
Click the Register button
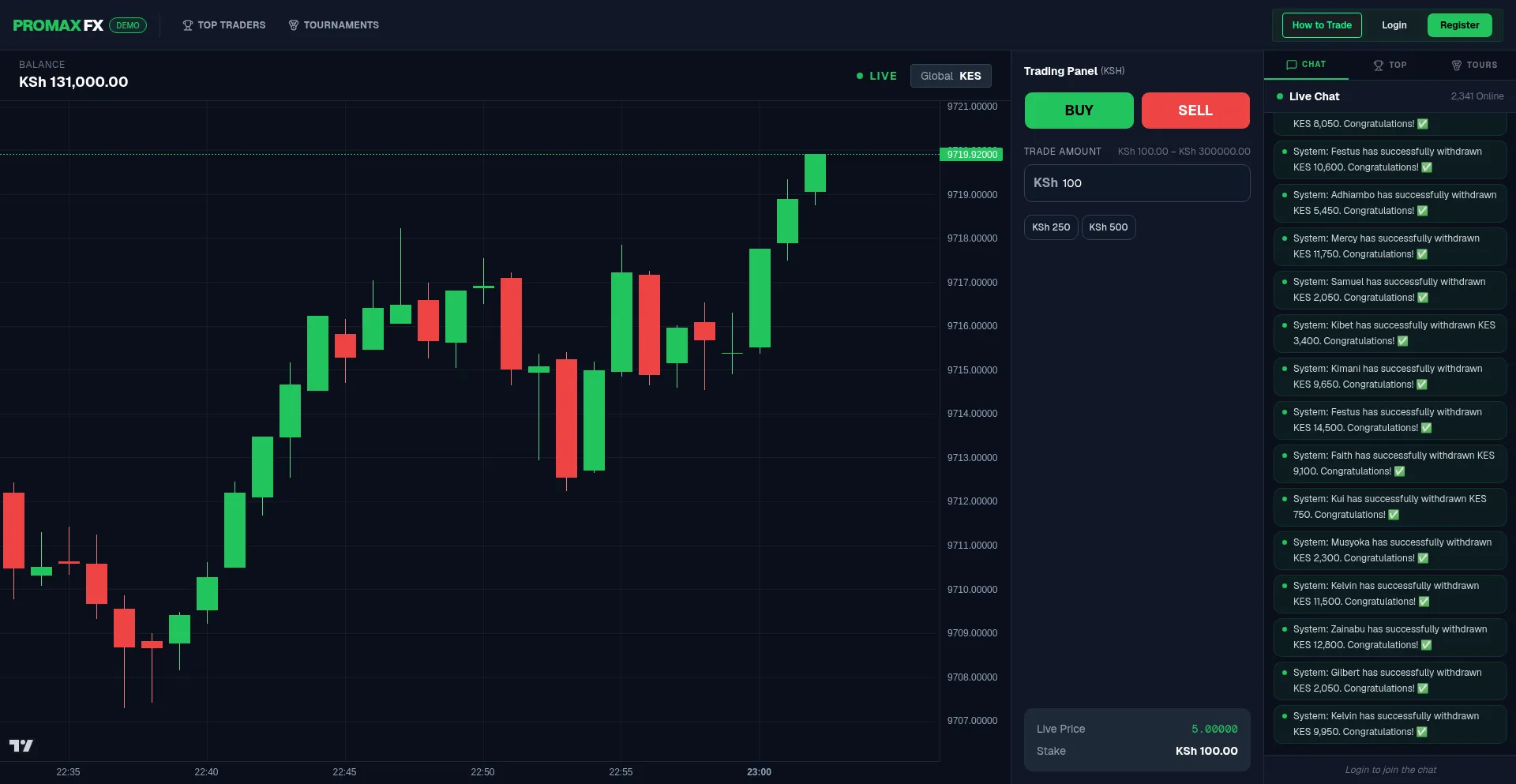(x=1460, y=25)
